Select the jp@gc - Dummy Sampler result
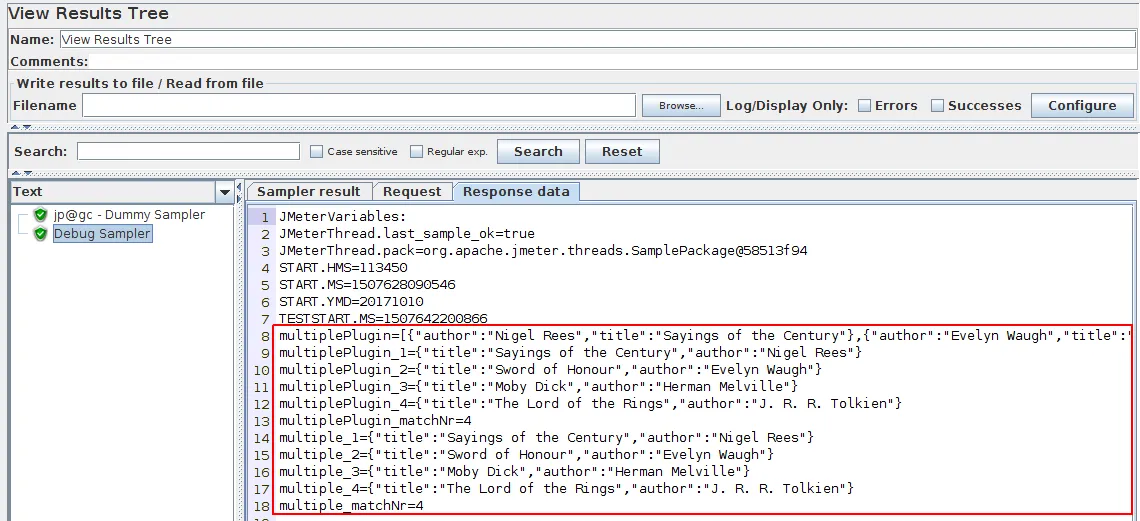The width and height of the screenshot is (1140, 521). click(x=129, y=214)
